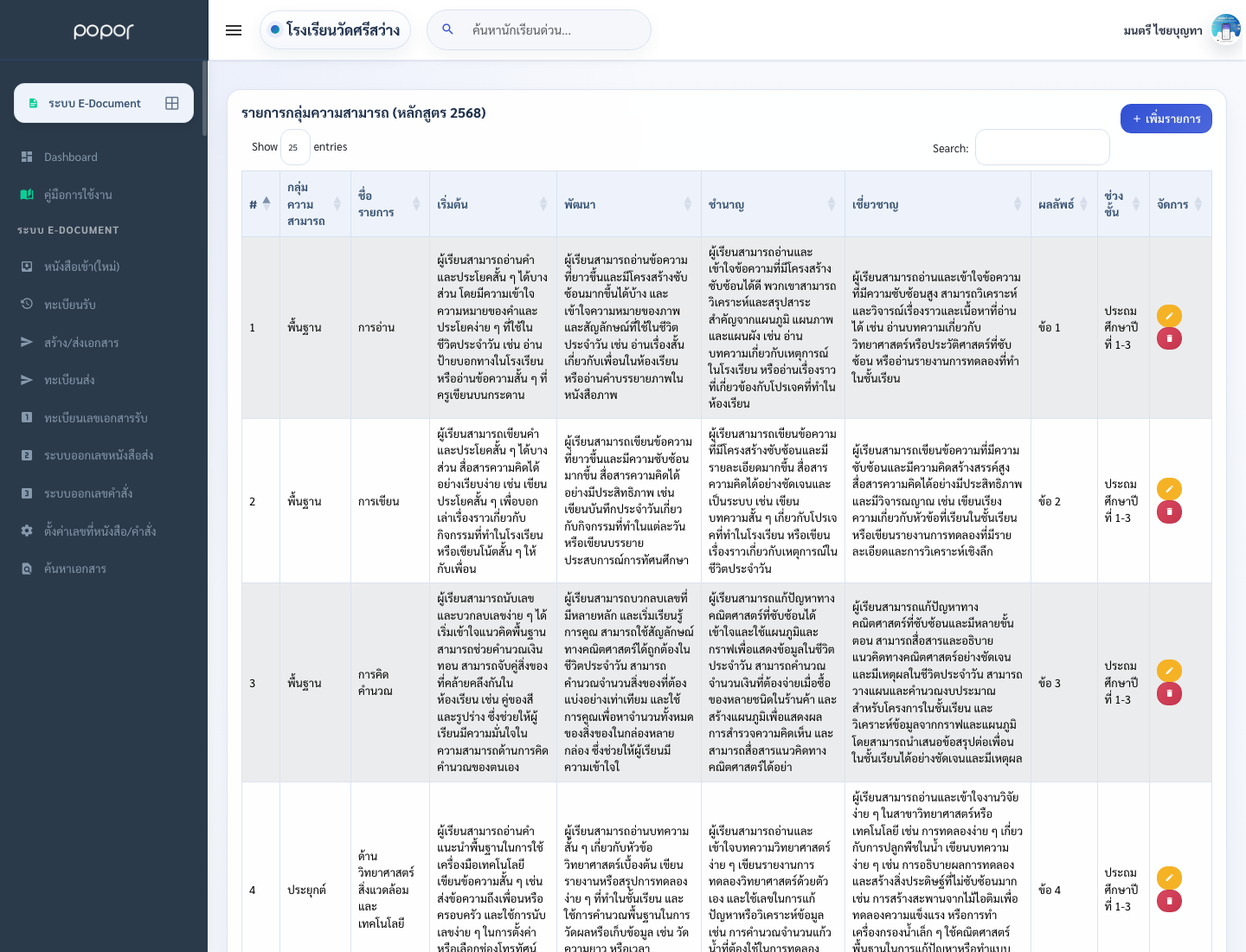Screen dimensions: 1246x952
Task: Click the user name มนตรี ไชยบุญทา
Action: tap(1163, 30)
